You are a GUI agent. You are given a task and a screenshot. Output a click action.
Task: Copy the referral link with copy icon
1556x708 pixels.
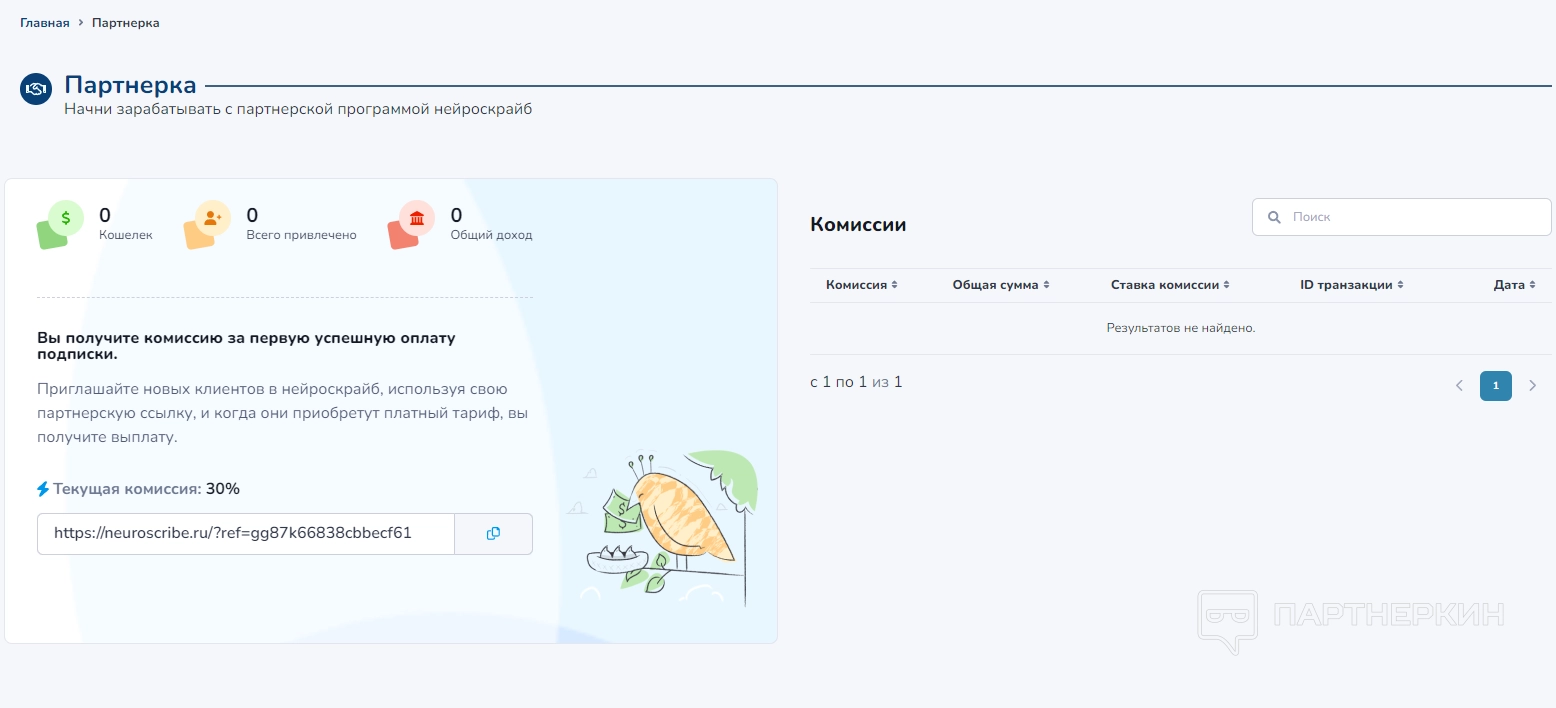(x=493, y=534)
